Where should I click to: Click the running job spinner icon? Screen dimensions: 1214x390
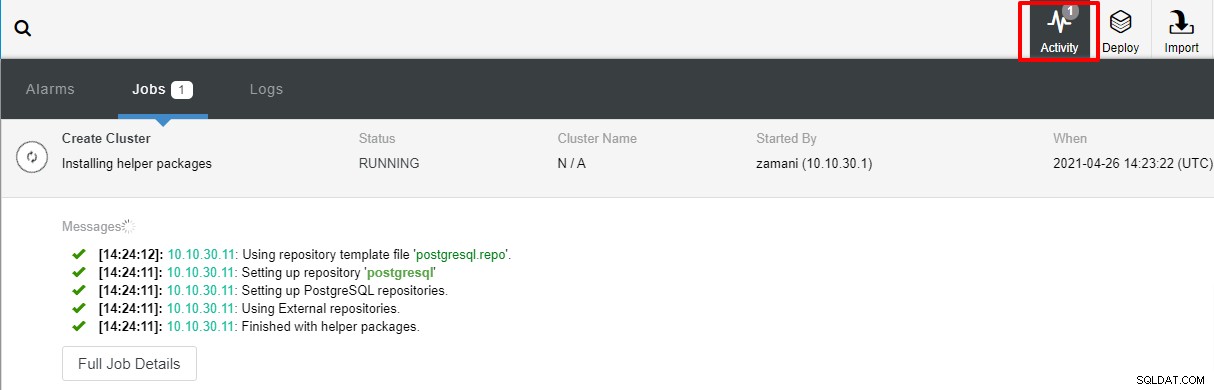[x=31, y=157]
